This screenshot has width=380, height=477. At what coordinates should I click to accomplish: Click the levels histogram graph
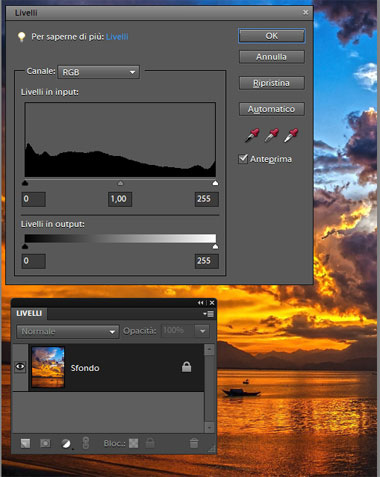pyautogui.click(x=120, y=140)
